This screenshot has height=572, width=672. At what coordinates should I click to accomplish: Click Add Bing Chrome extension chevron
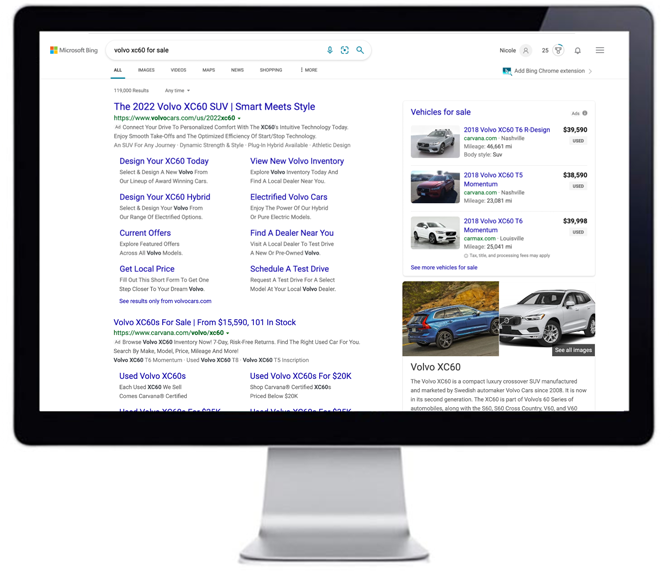coord(591,72)
